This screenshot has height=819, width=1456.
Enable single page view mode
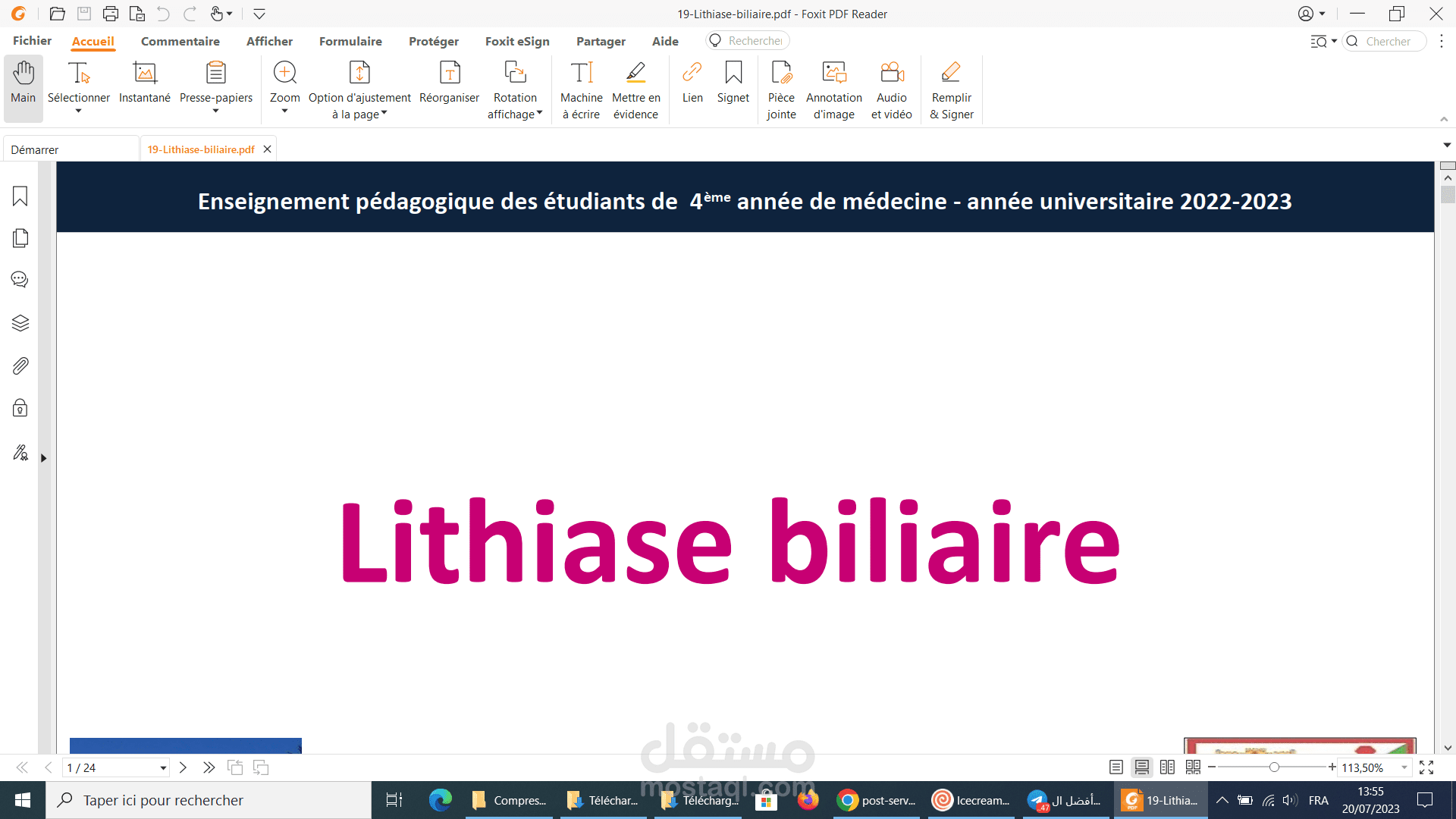[x=1116, y=767]
